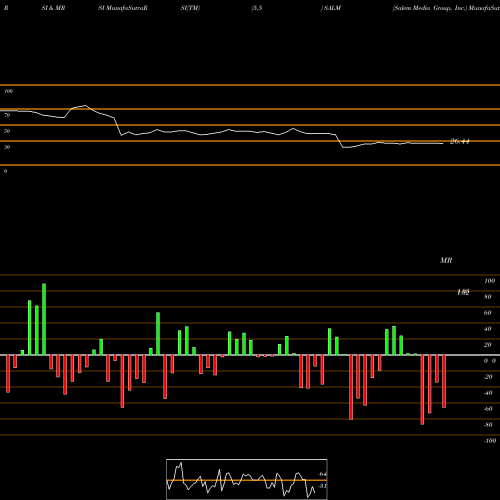Image resolution: width=500 pixels, height=500 pixels.
Task: Click the 50 level on the RSI axis
Action: point(7,131)
